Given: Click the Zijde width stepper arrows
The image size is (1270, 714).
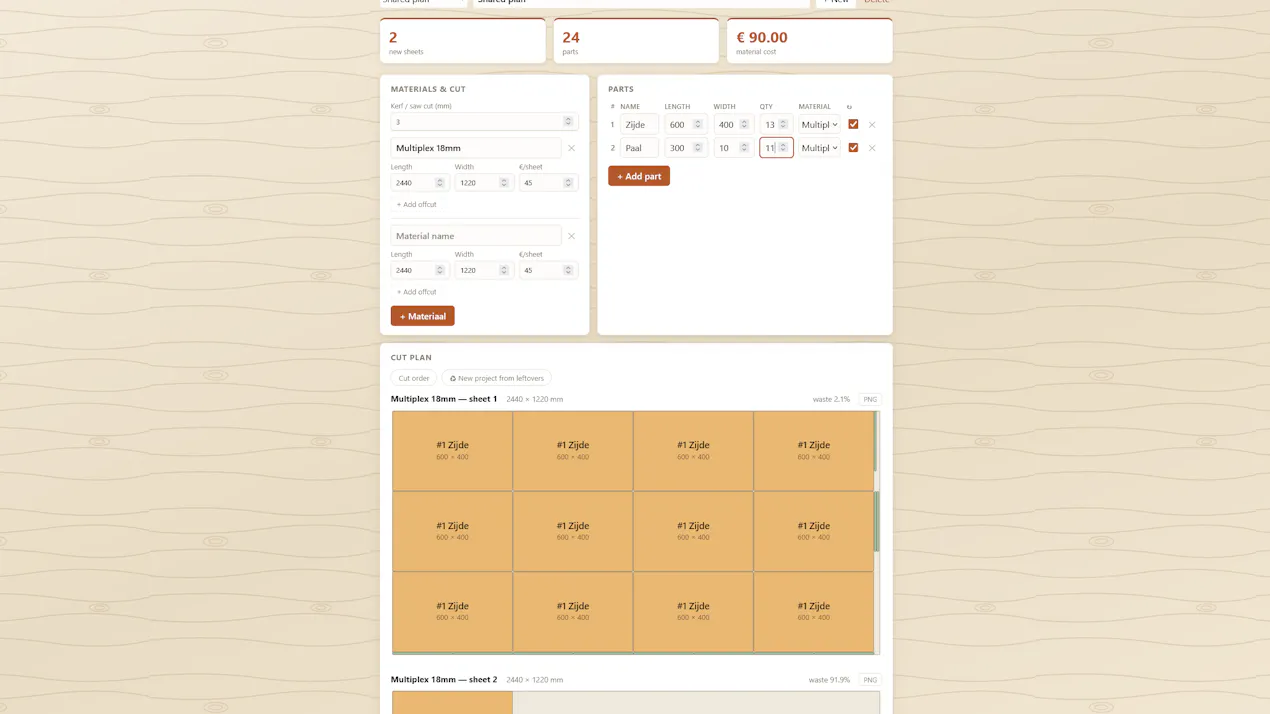Looking at the screenshot, I should click(744, 124).
